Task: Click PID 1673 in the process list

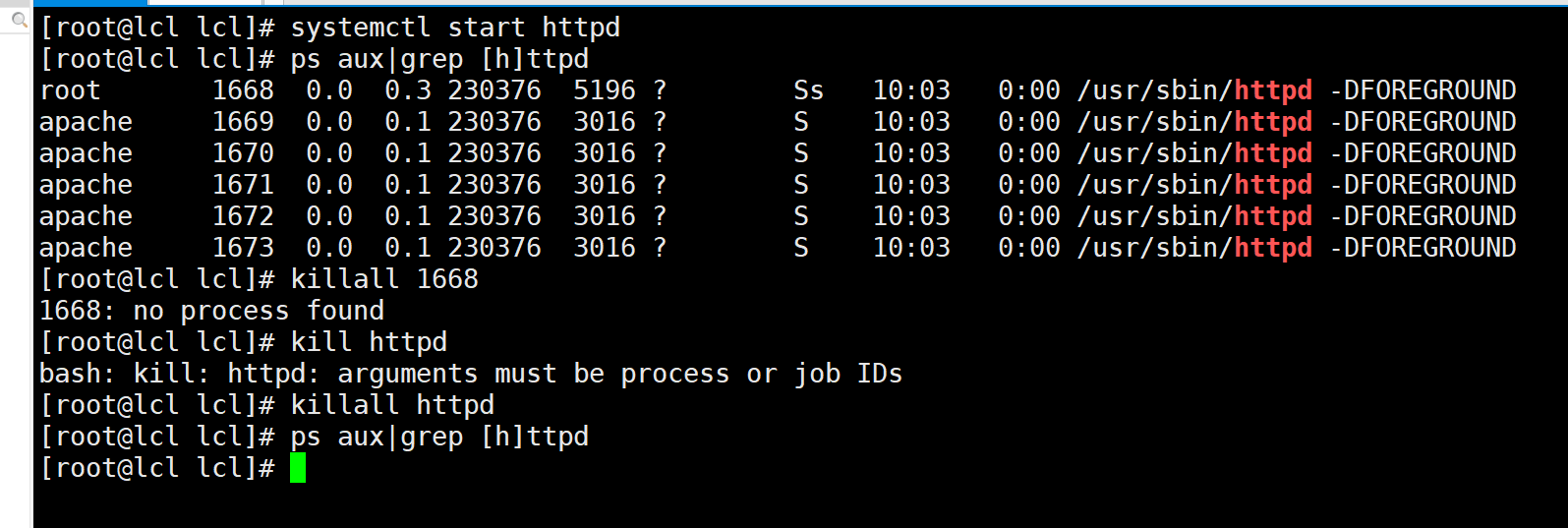Action: pyautogui.click(x=243, y=248)
